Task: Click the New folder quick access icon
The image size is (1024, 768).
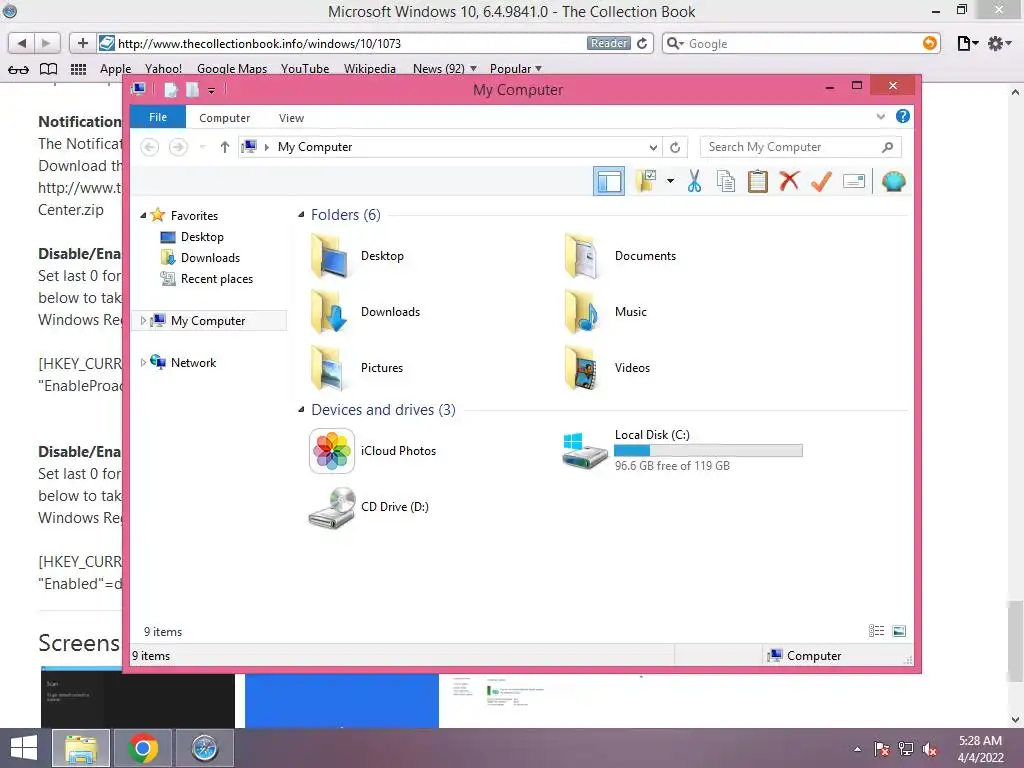Action: click(x=193, y=89)
